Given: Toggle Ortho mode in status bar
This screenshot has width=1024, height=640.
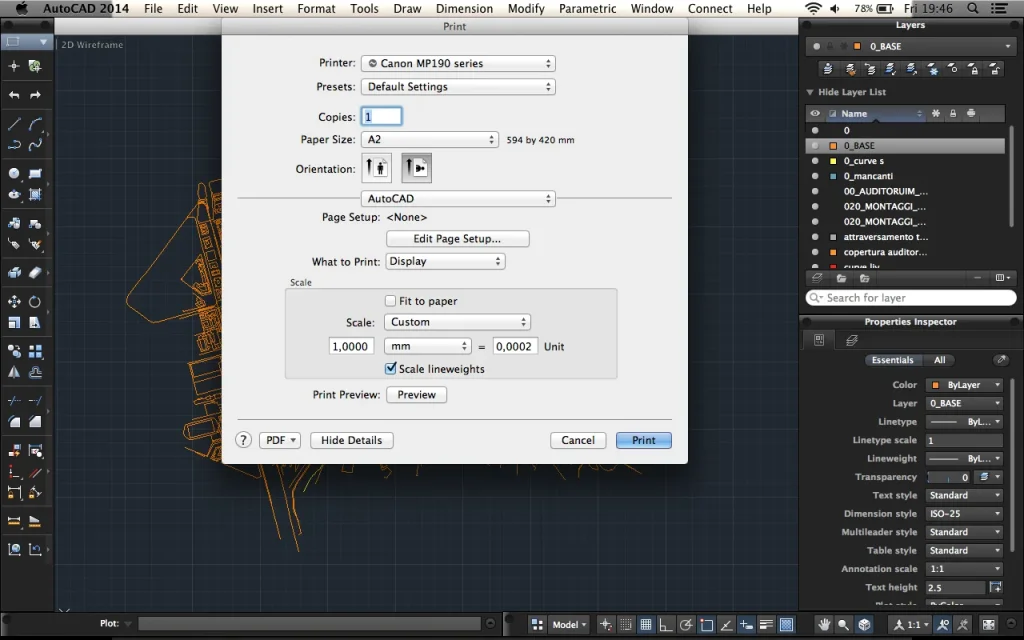Looking at the screenshot, I should click(665, 624).
